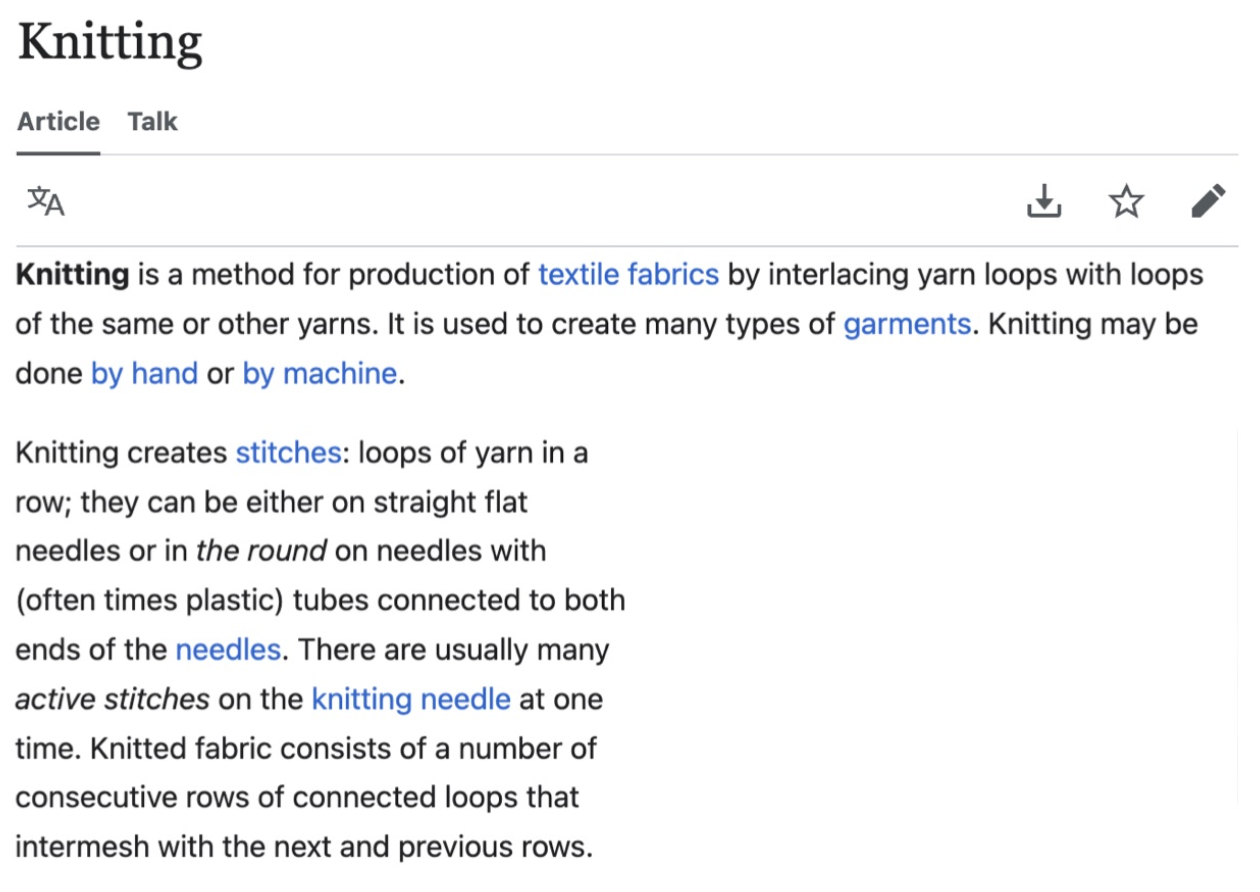1260x892 pixels.
Task: Switch to the Talk tab
Action: point(152,122)
